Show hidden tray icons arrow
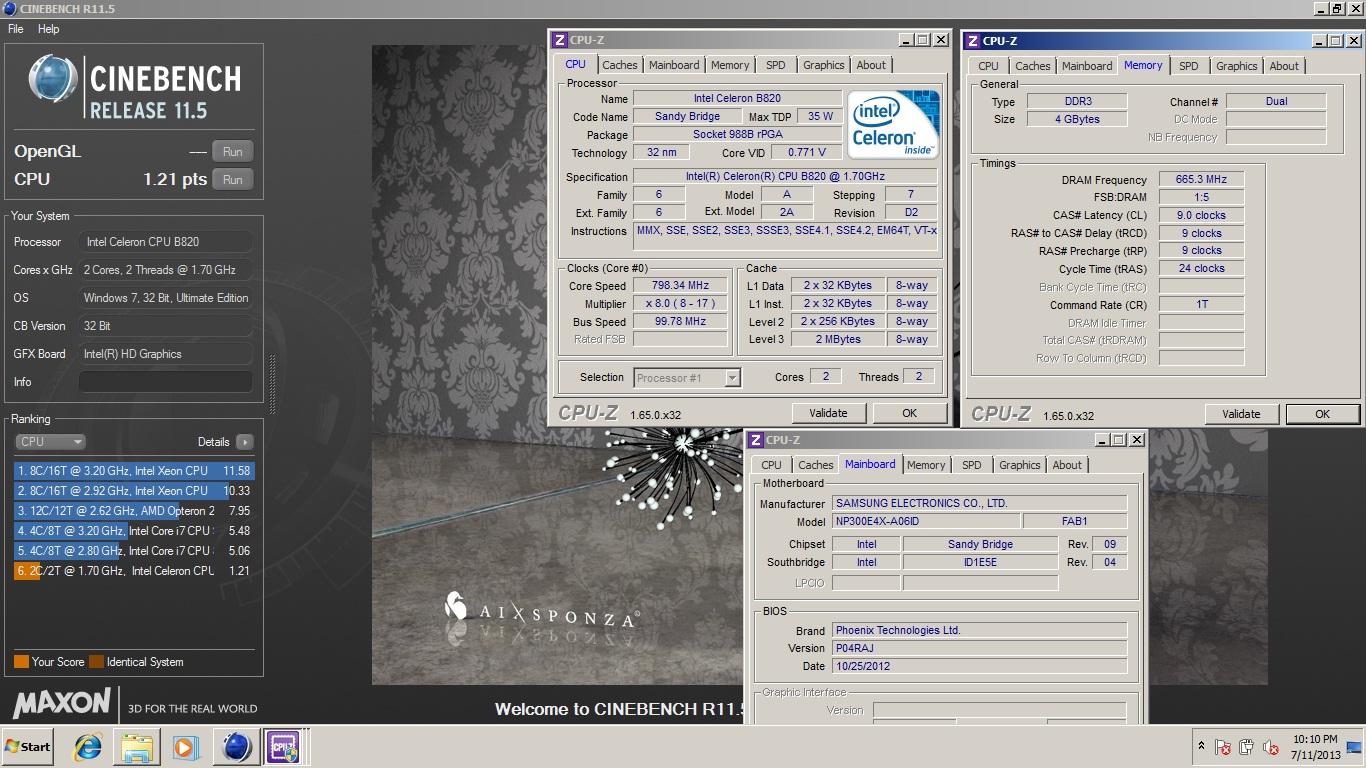 (1201, 746)
